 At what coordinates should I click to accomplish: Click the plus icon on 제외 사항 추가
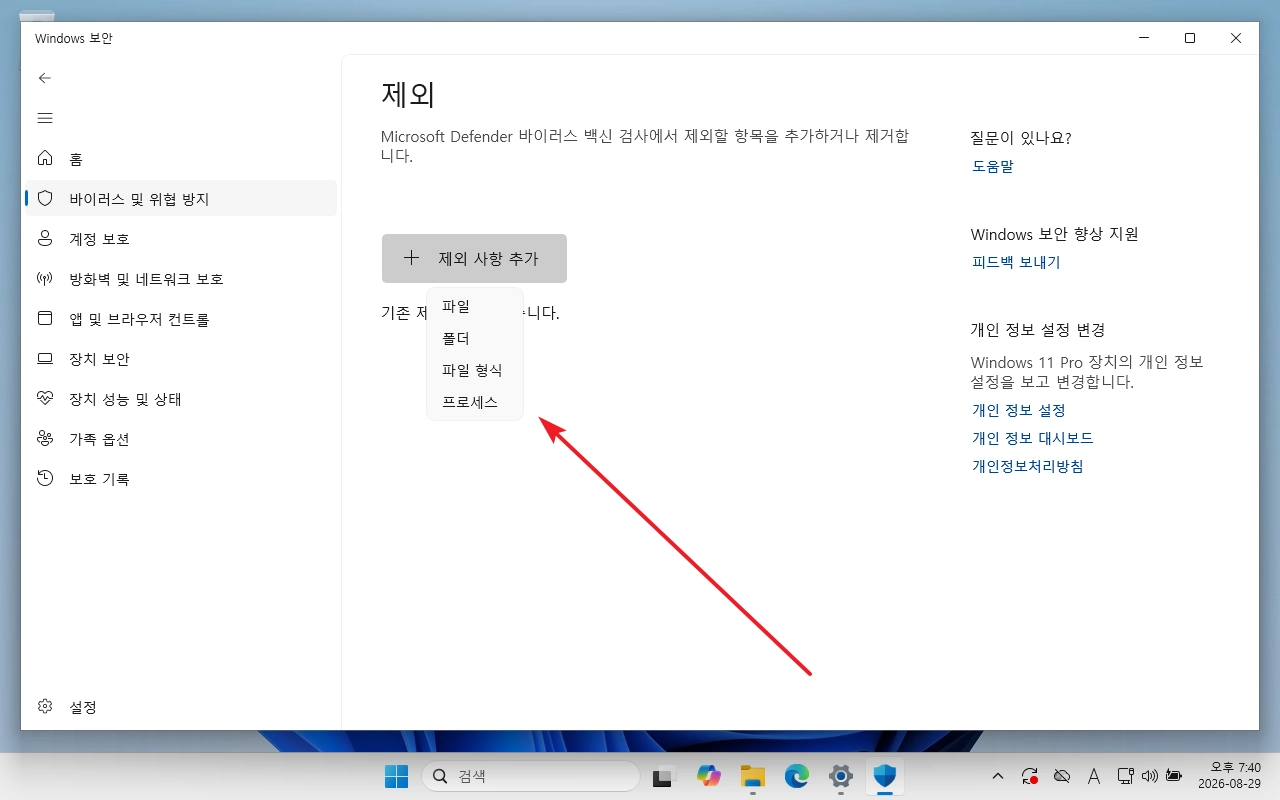pyautogui.click(x=411, y=258)
